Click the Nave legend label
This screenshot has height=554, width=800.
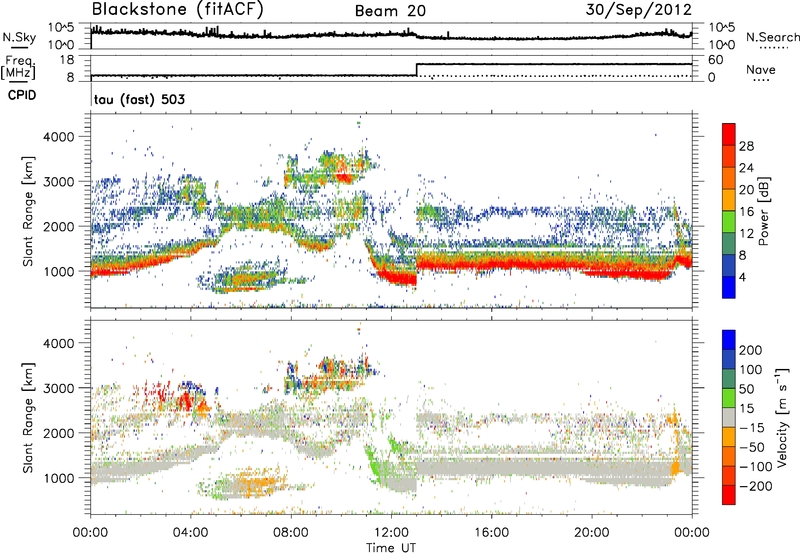coord(761,69)
